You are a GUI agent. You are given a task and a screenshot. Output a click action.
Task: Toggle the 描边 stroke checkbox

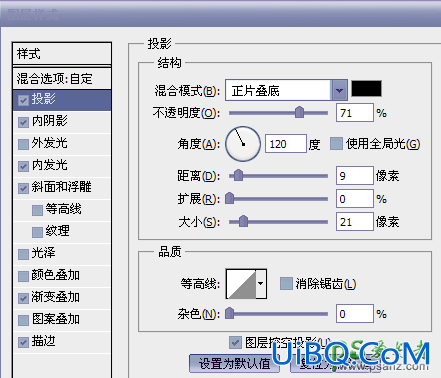pos(23,342)
